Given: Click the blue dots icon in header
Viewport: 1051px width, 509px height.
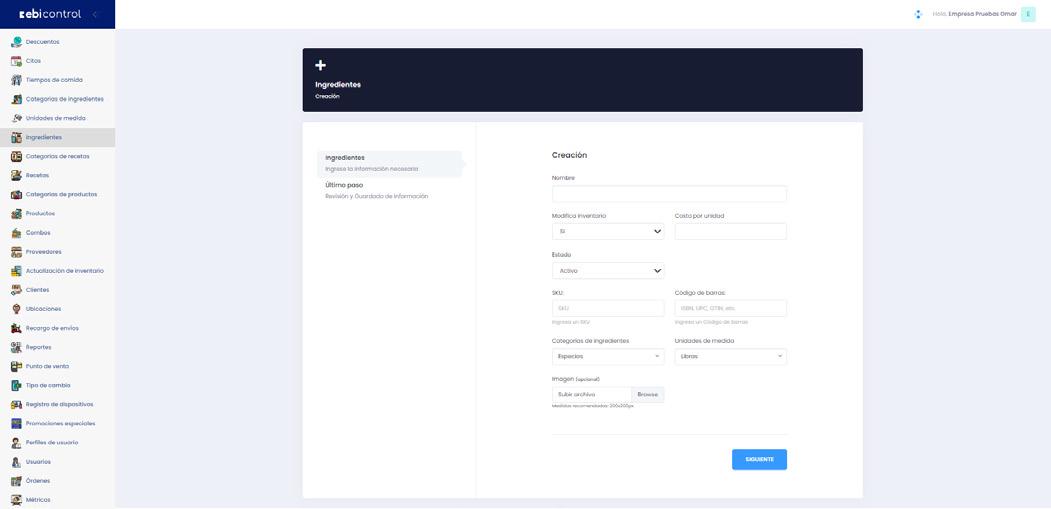Looking at the screenshot, I should click(x=918, y=14).
